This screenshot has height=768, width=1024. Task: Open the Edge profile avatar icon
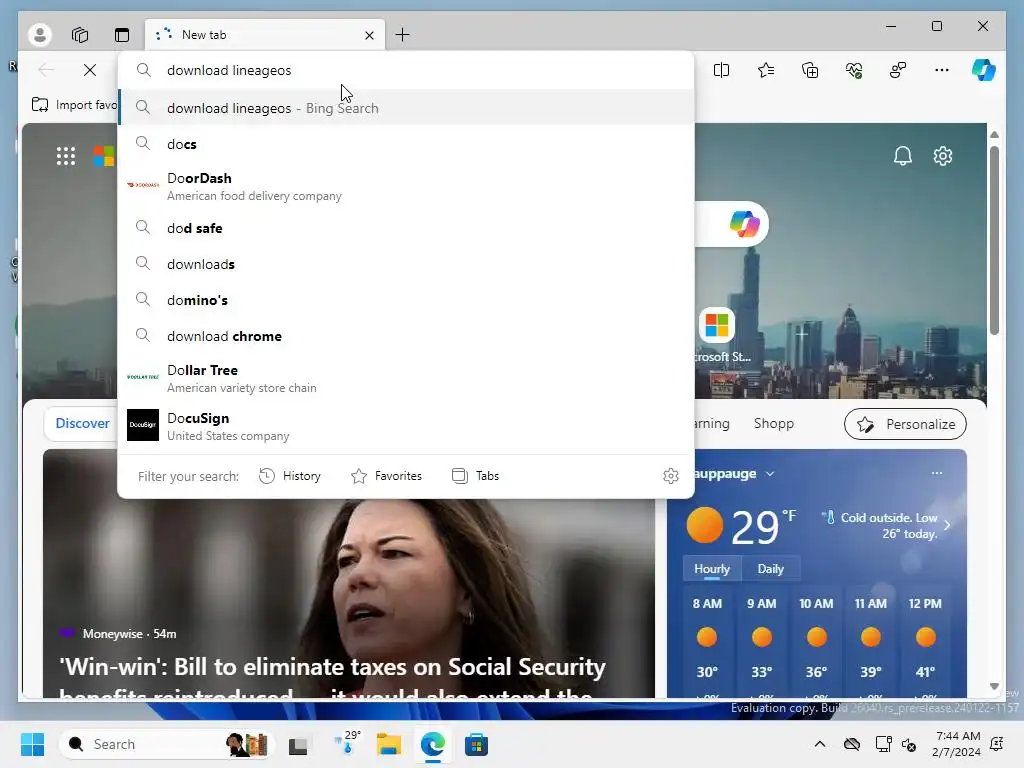40,35
